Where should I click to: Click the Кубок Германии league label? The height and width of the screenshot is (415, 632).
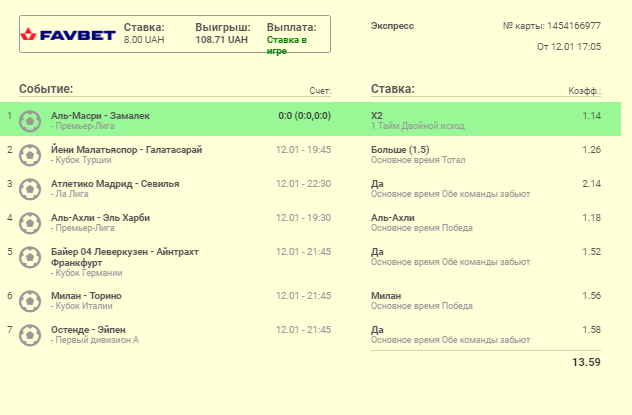[87, 273]
